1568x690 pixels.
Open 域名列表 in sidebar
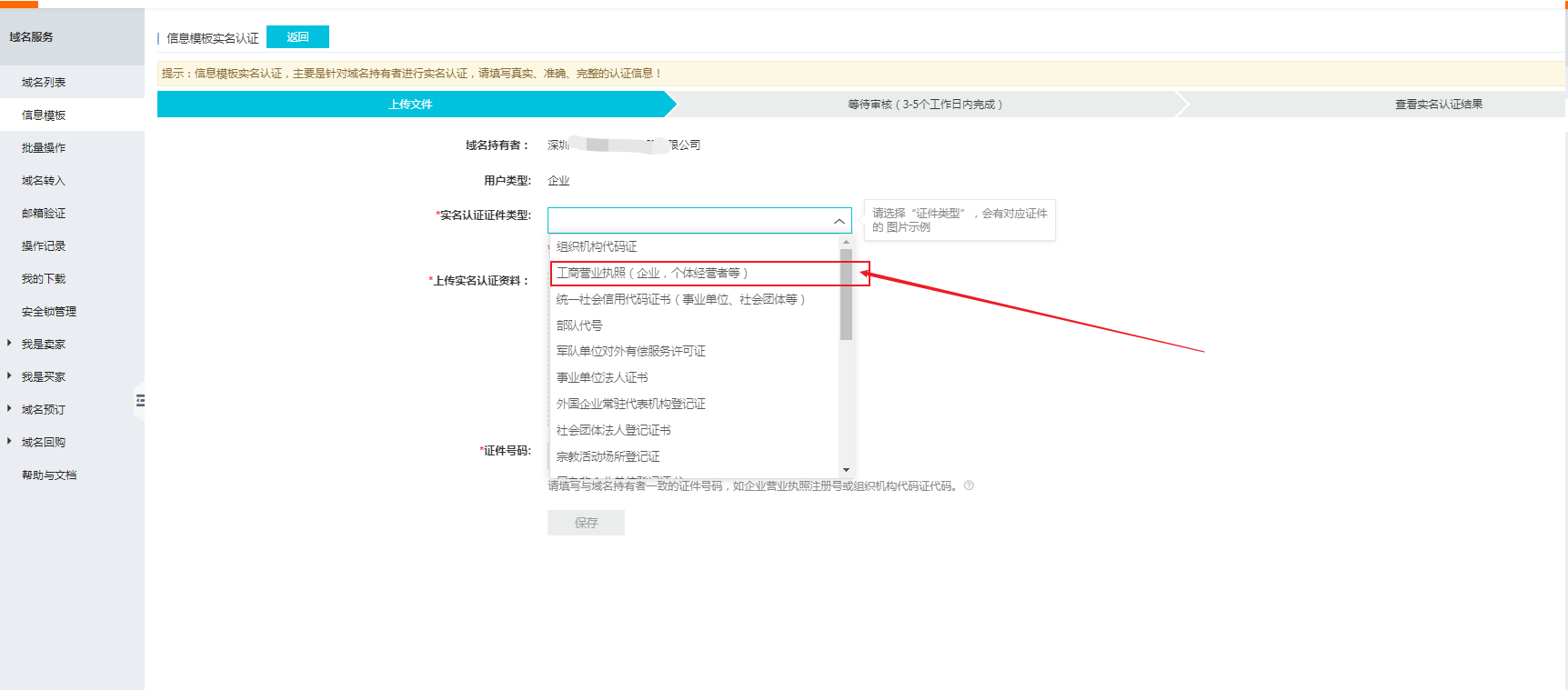(x=44, y=82)
